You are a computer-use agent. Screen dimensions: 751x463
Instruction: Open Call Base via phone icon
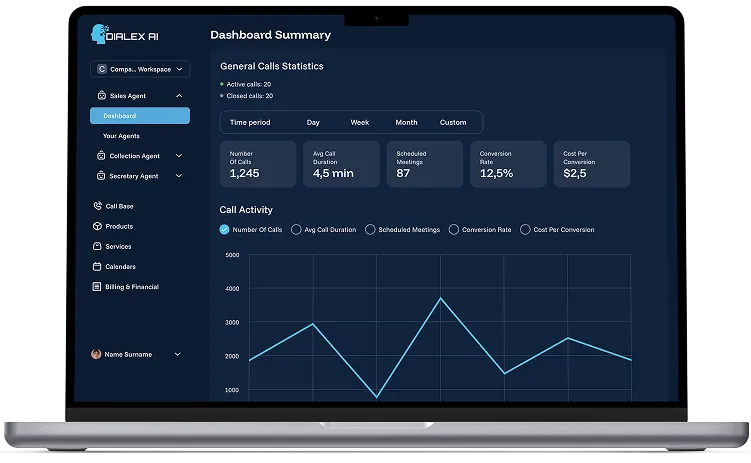pyautogui.click(x=97, y=206)
